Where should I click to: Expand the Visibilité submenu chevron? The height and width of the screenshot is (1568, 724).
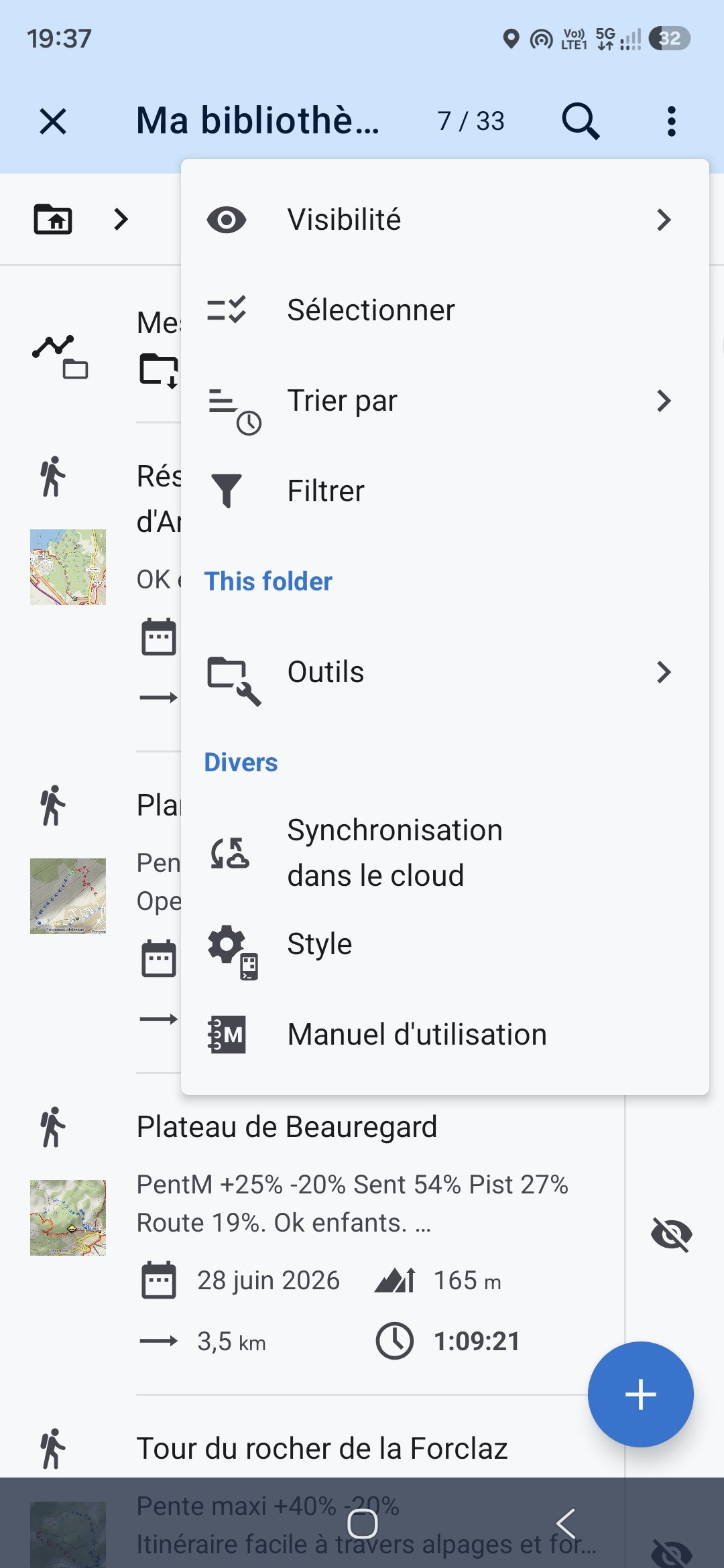click(664, 220)
